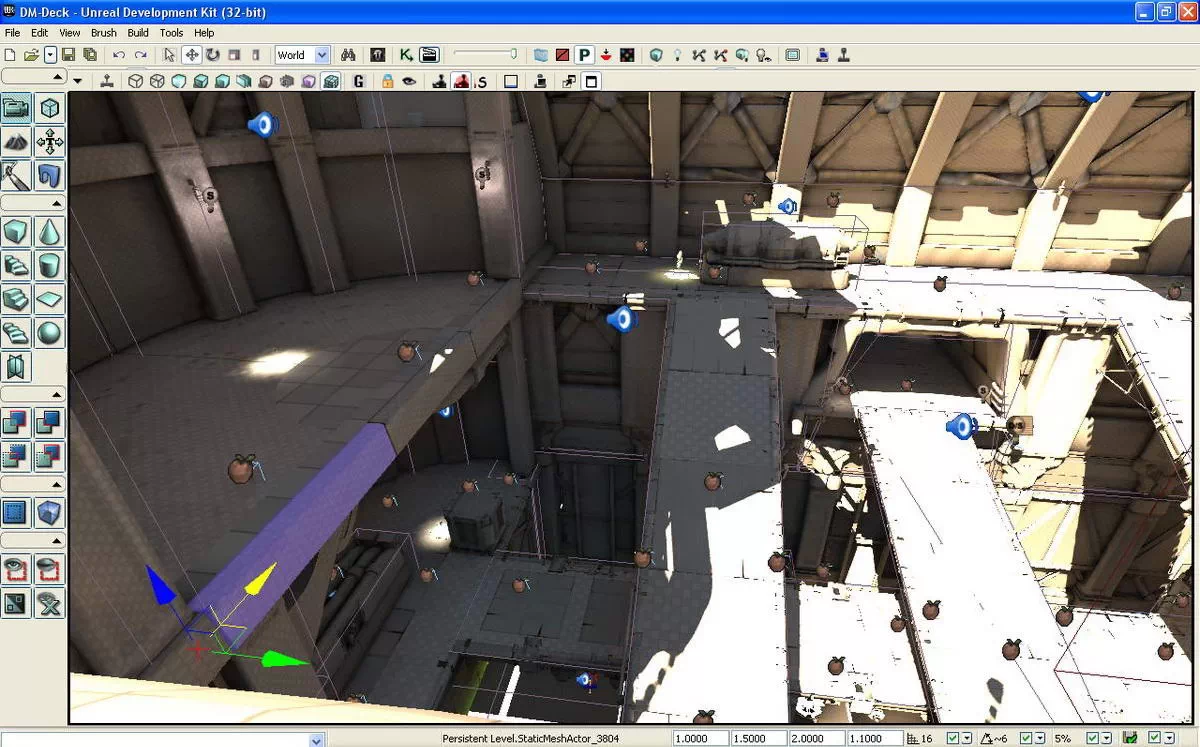Click the CSG Add icon
This screenshot has width=1200, height=747.
click(17, 422)
